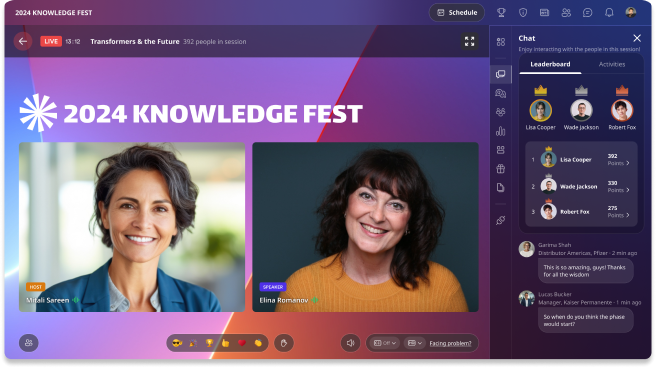
Task: Enter fullscreen for the session video
Action: [469, 41]
